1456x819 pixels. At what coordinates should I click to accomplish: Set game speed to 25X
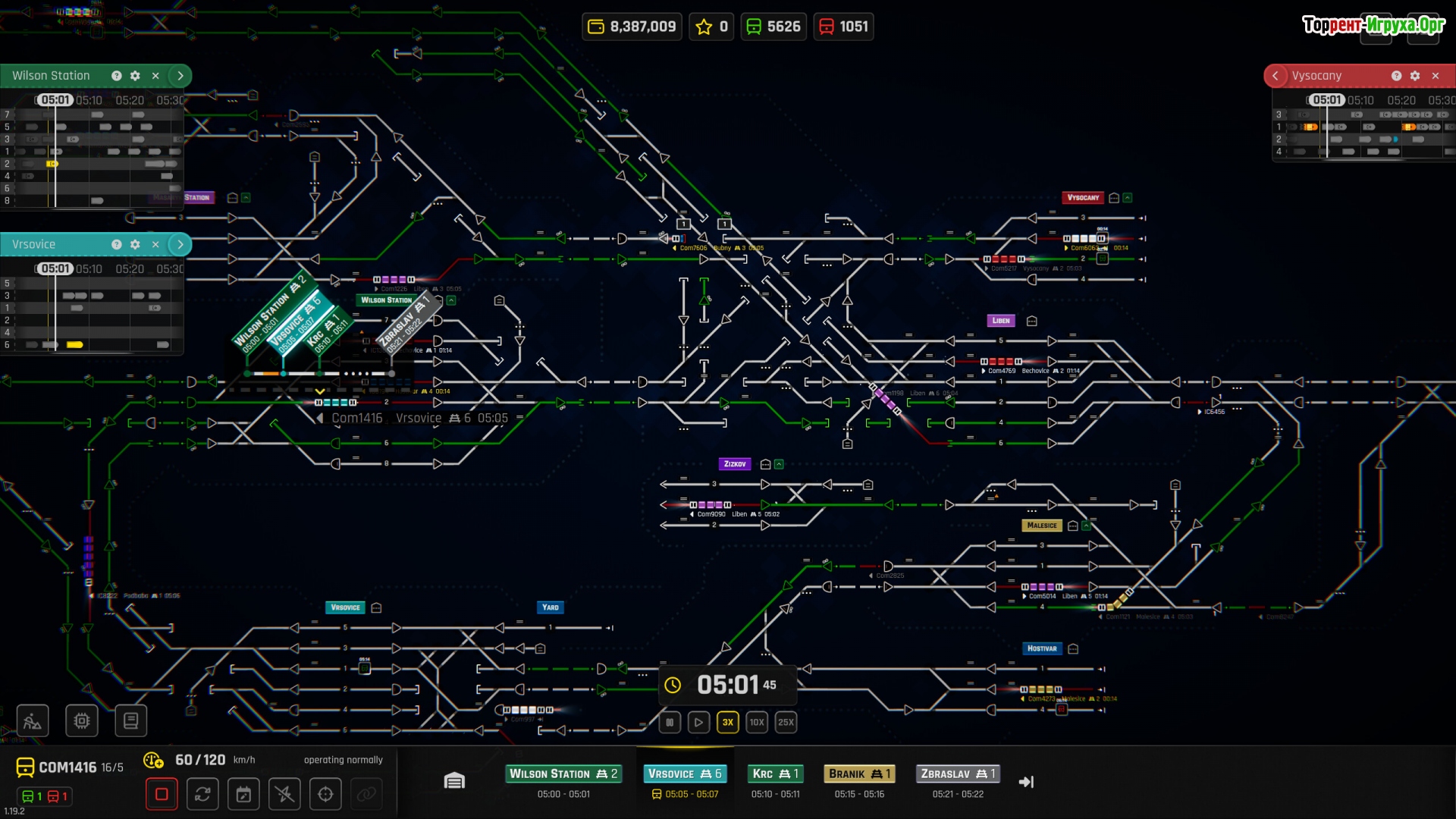[786, 722]
